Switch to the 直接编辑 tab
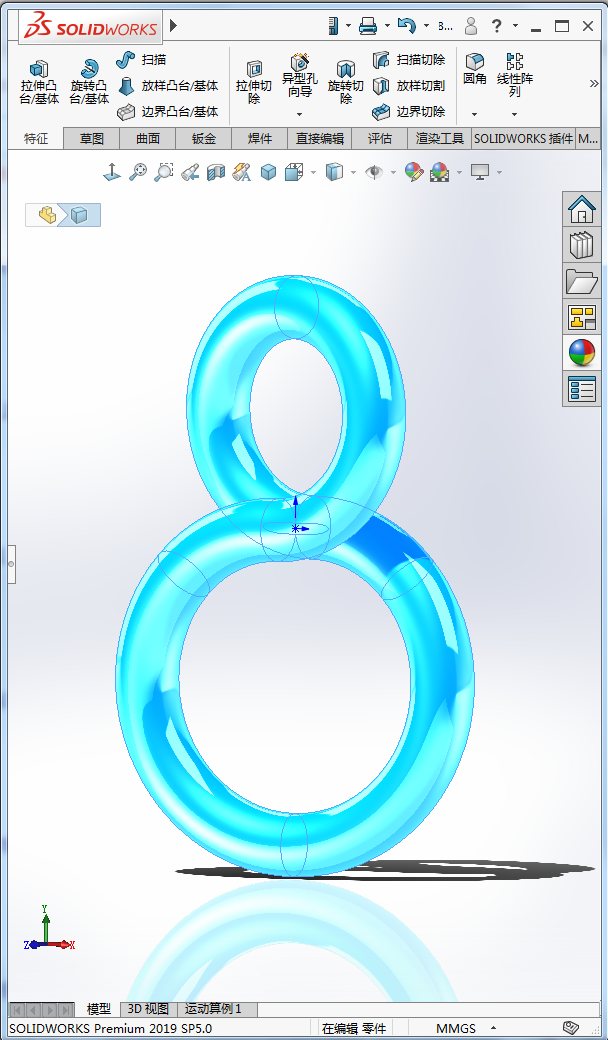 (x=320, y=139)
